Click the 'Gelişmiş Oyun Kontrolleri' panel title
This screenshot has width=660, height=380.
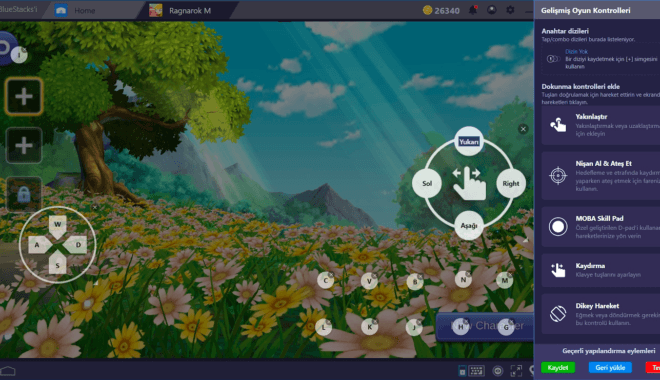(585, 10)
